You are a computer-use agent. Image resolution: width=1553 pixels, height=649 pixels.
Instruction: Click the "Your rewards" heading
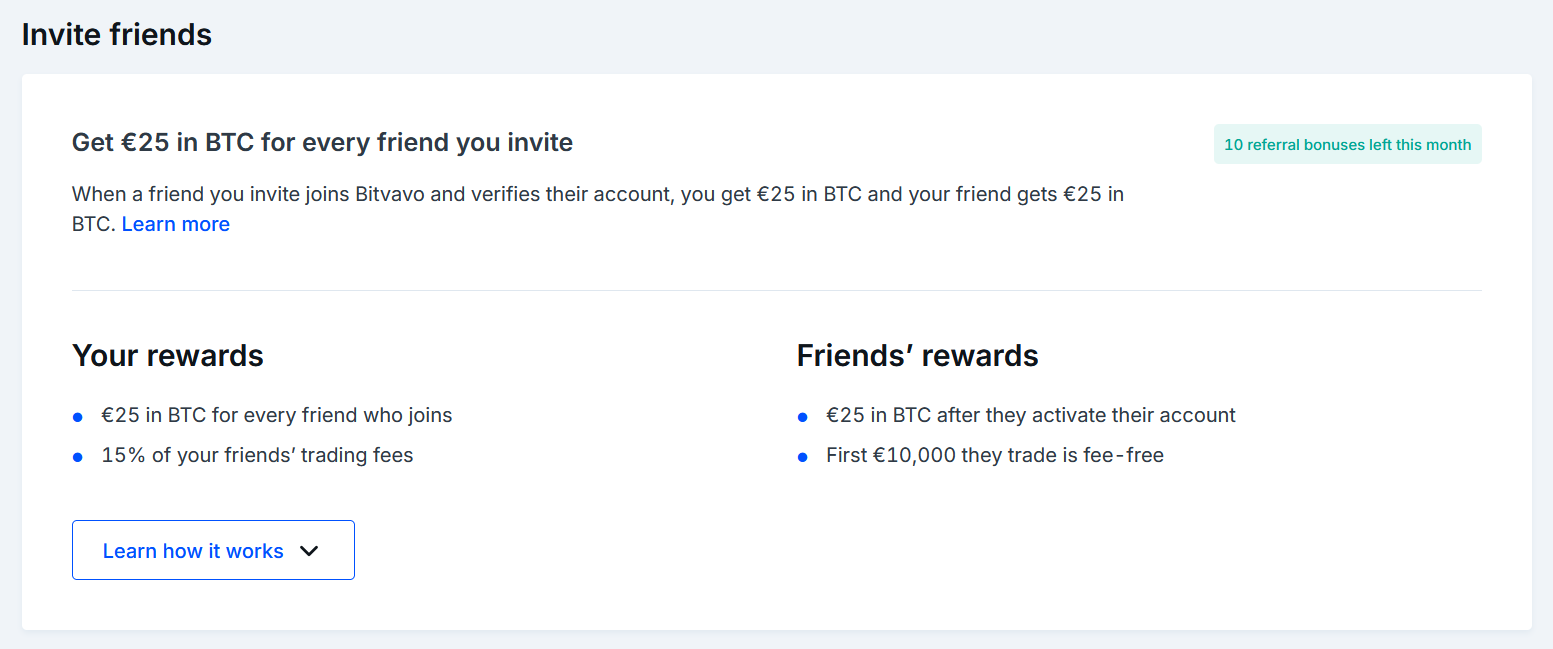[168, 355]
